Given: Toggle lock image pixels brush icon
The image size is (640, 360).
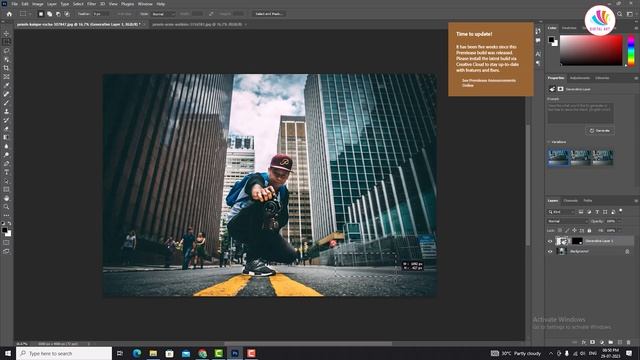Looking at the screenshot, I should coord(567,231).
